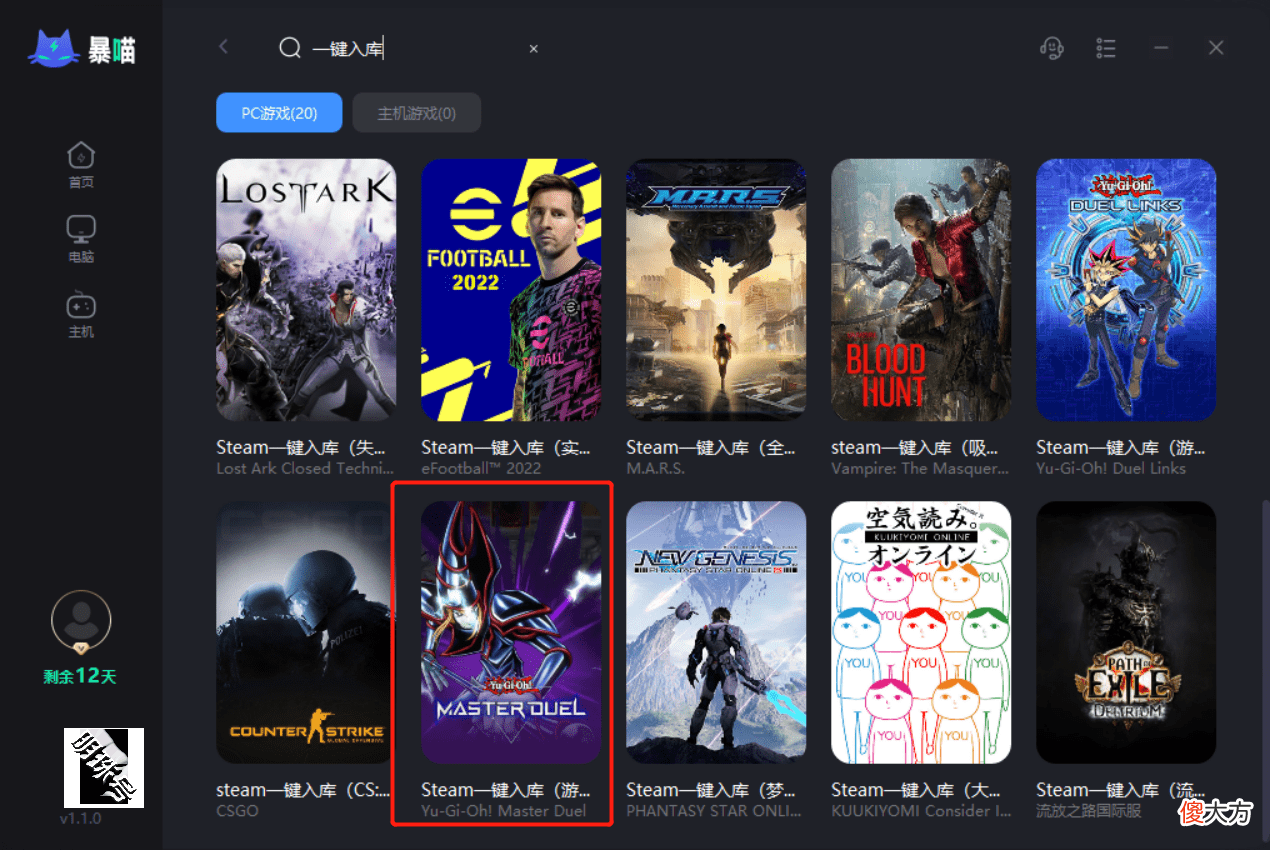Viewport: 1270px width, 850px height.
Task: Click the search field containing 一键入库
Action: coord(410,48)
